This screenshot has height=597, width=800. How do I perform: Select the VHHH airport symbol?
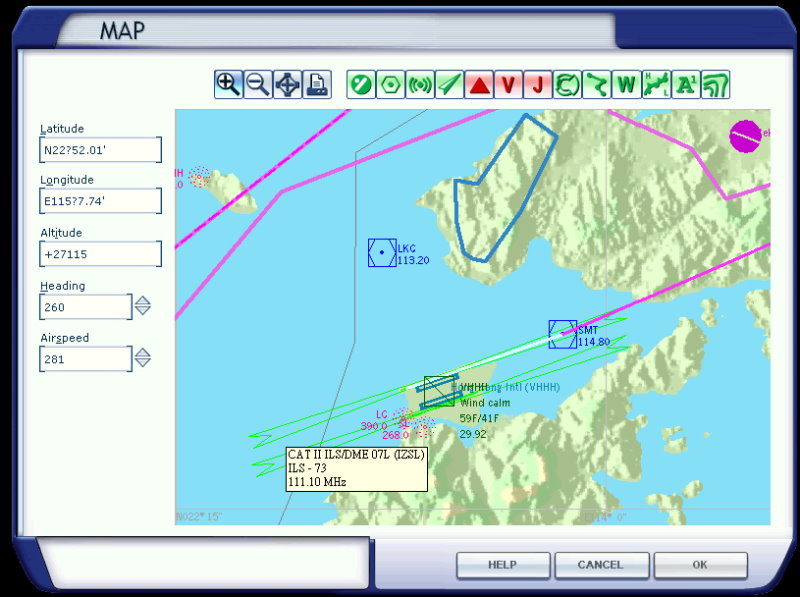439,391
